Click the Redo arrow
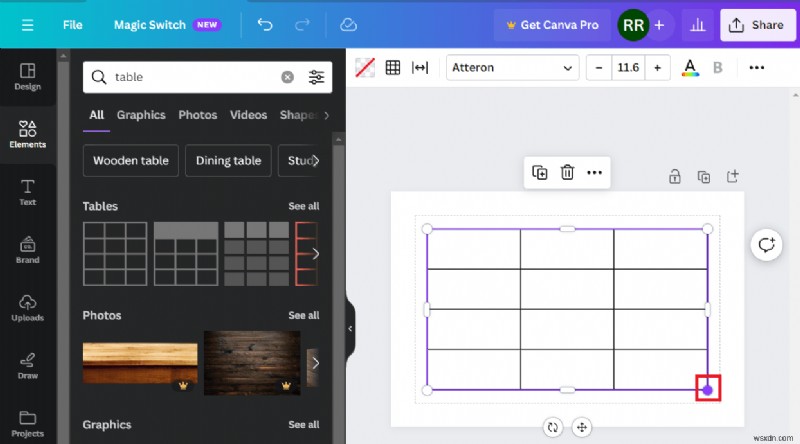The width and height of the screenshot is (800, 444). (303, 24)
